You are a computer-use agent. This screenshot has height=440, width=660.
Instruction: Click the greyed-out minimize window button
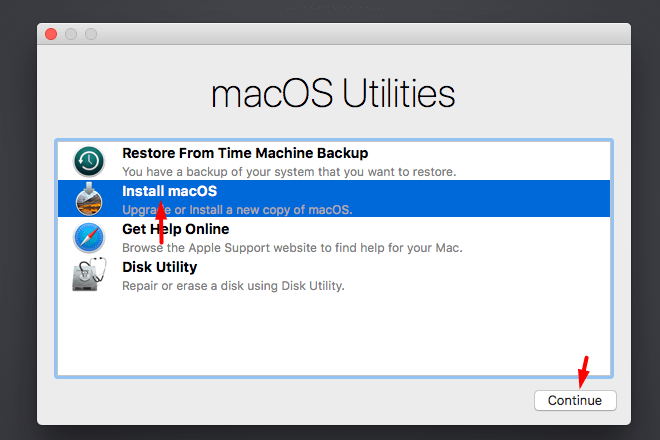pos(71,34)
